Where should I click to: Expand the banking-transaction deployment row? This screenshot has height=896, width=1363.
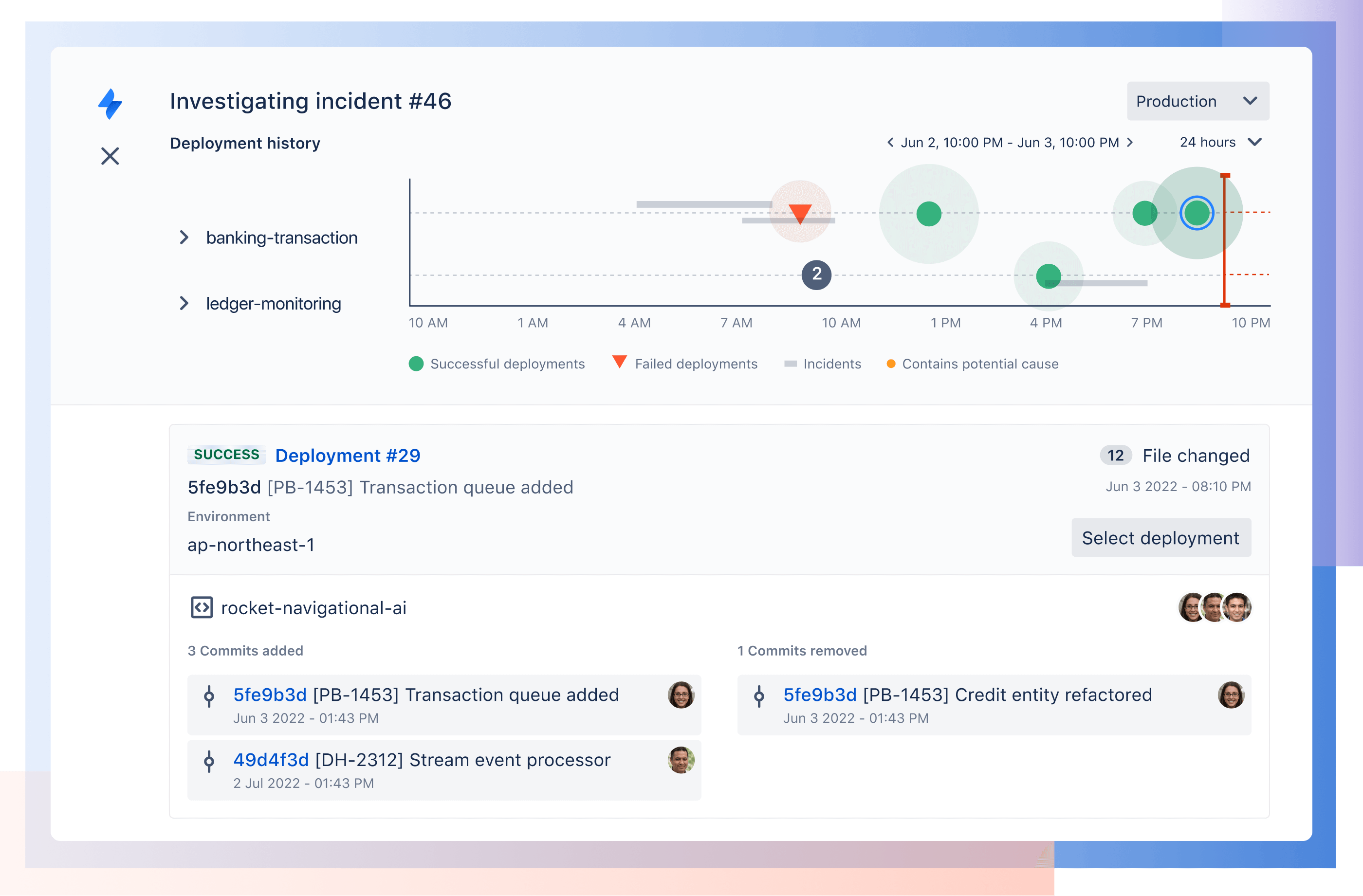coord(185,237)
